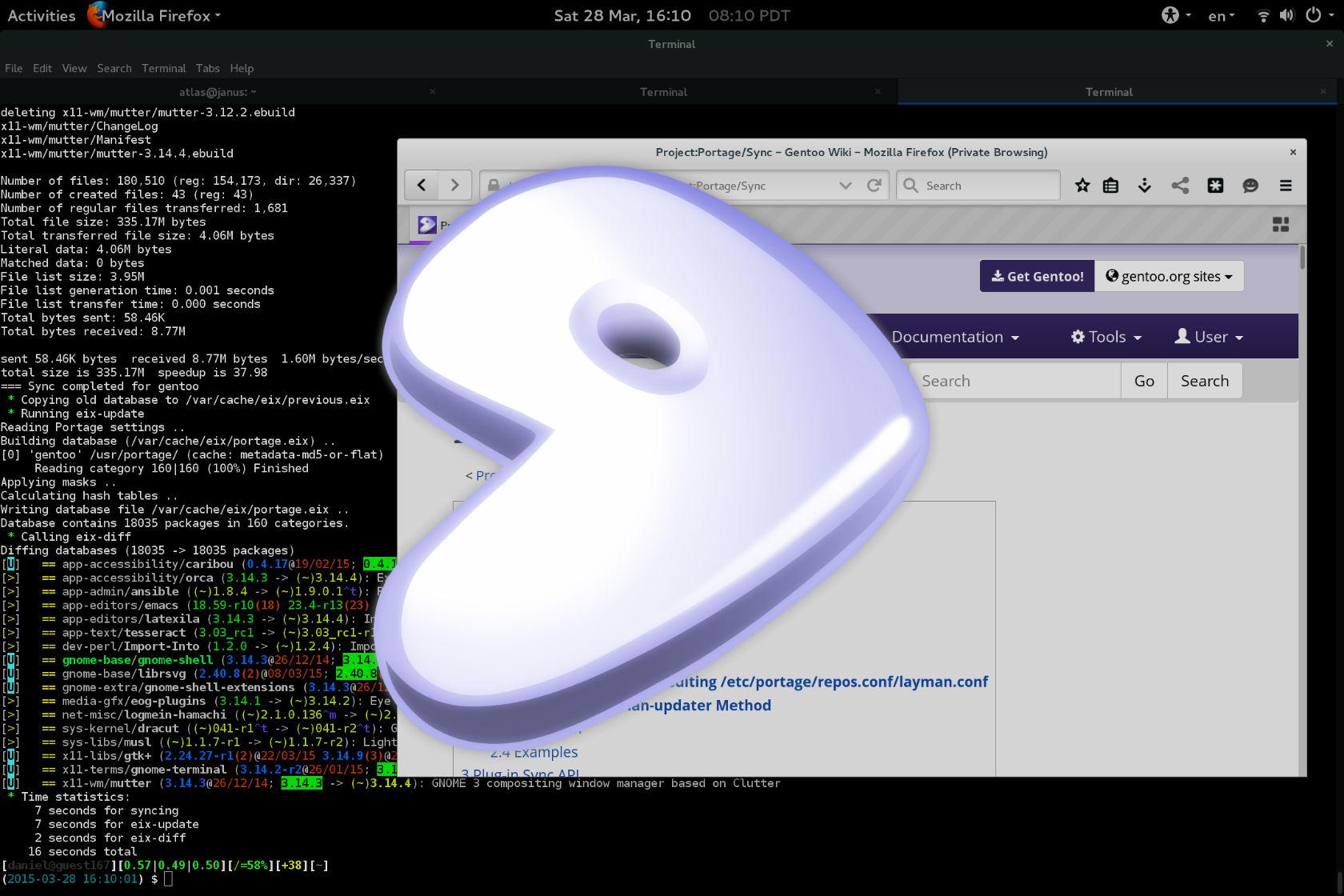Expand gentoo.org sites dropdown

[x=1169, y=276]
